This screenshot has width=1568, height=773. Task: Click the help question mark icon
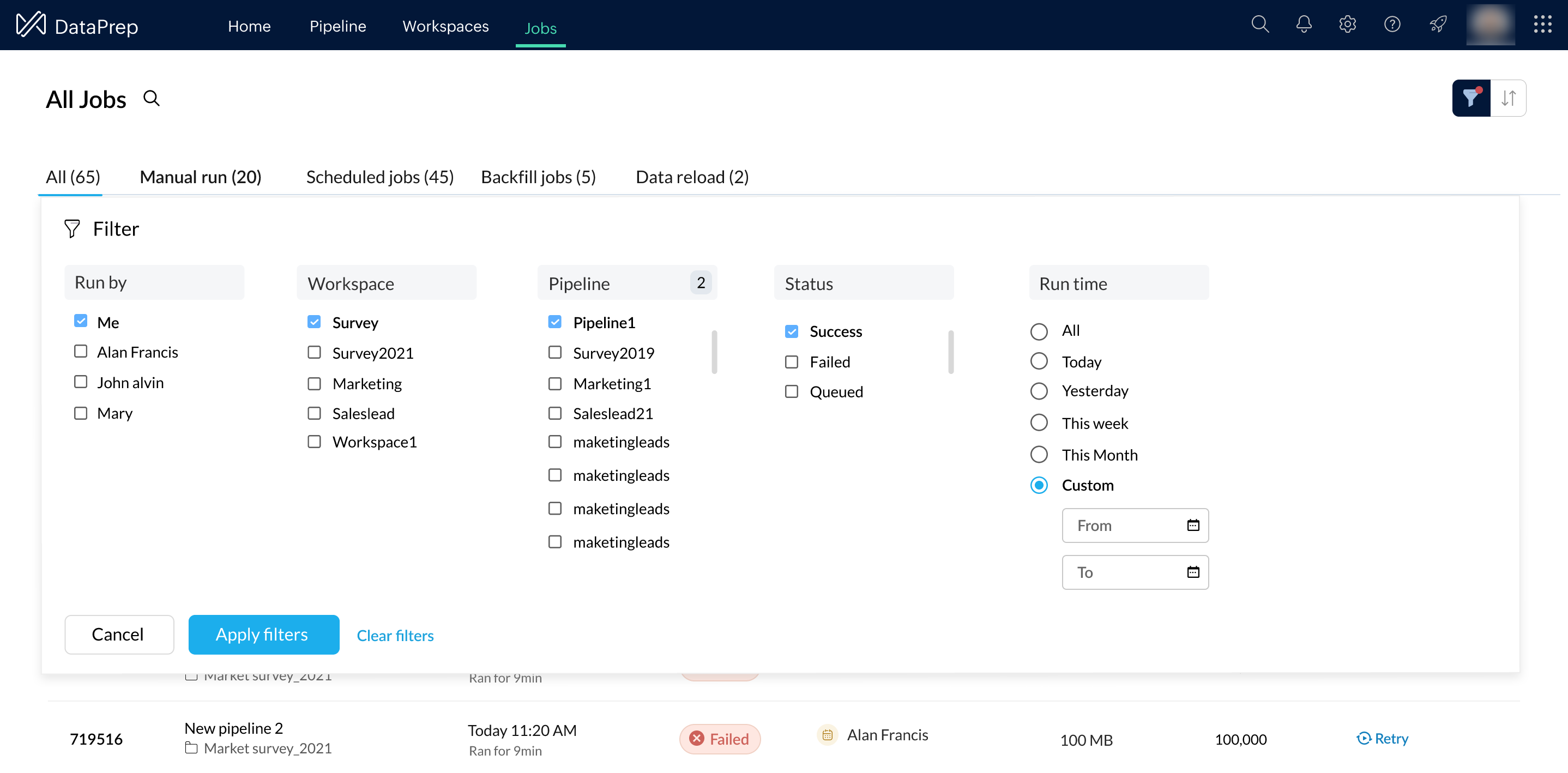[x=1391, y=25]
